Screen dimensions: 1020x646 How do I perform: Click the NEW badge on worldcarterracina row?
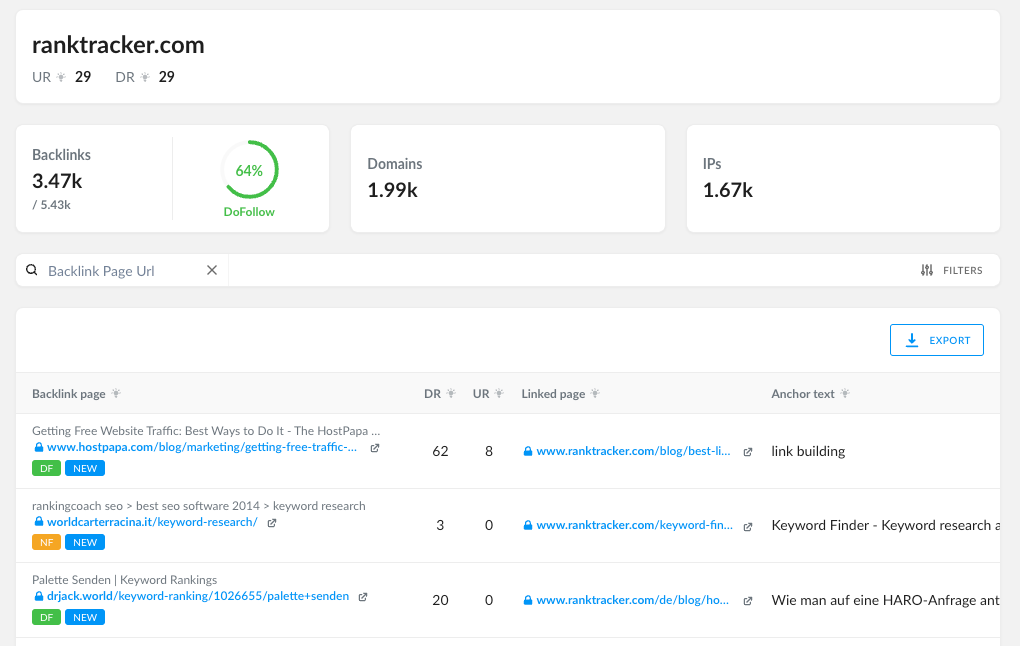(x=85, y=543)
